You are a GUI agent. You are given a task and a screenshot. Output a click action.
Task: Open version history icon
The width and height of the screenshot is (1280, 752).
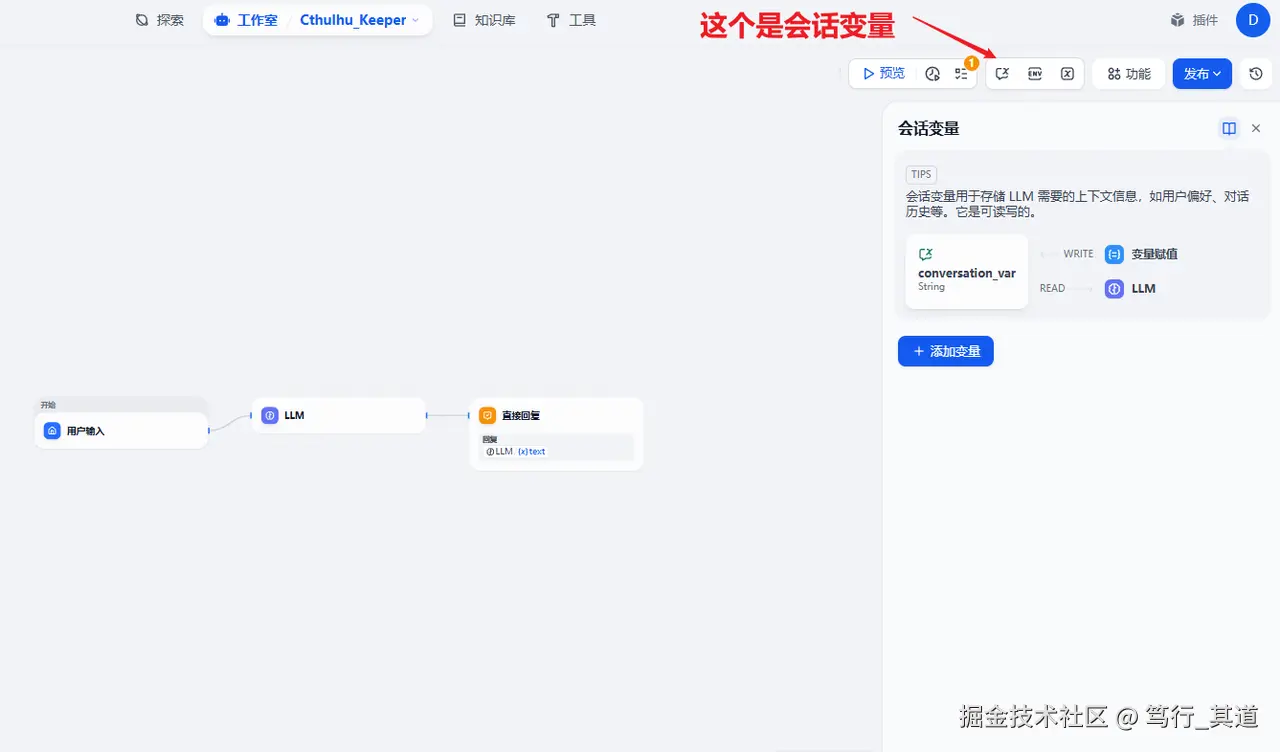point(1256,74)
